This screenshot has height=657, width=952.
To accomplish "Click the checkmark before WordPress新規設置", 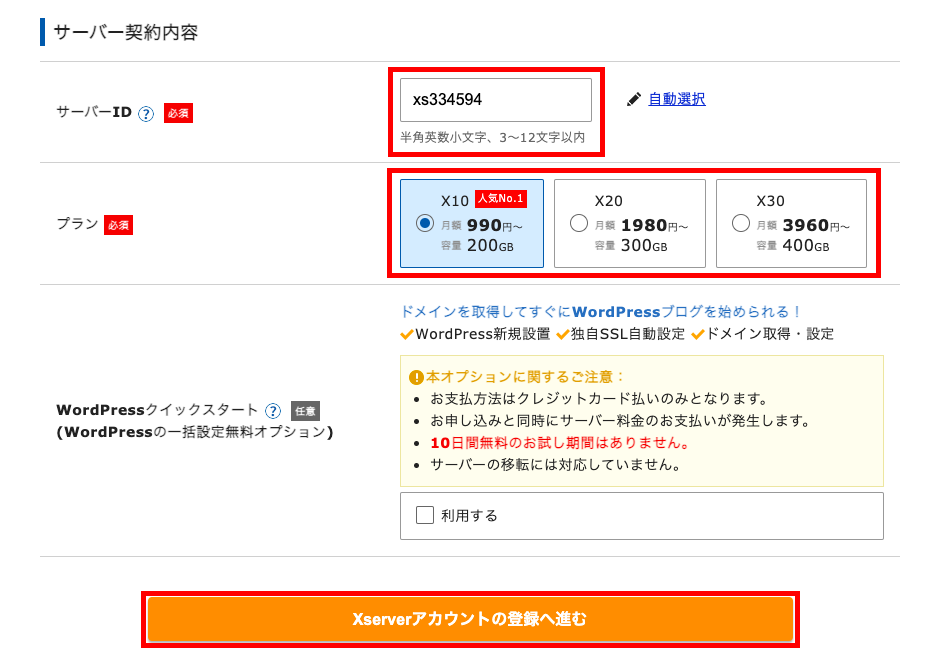I will coord(407,334).
